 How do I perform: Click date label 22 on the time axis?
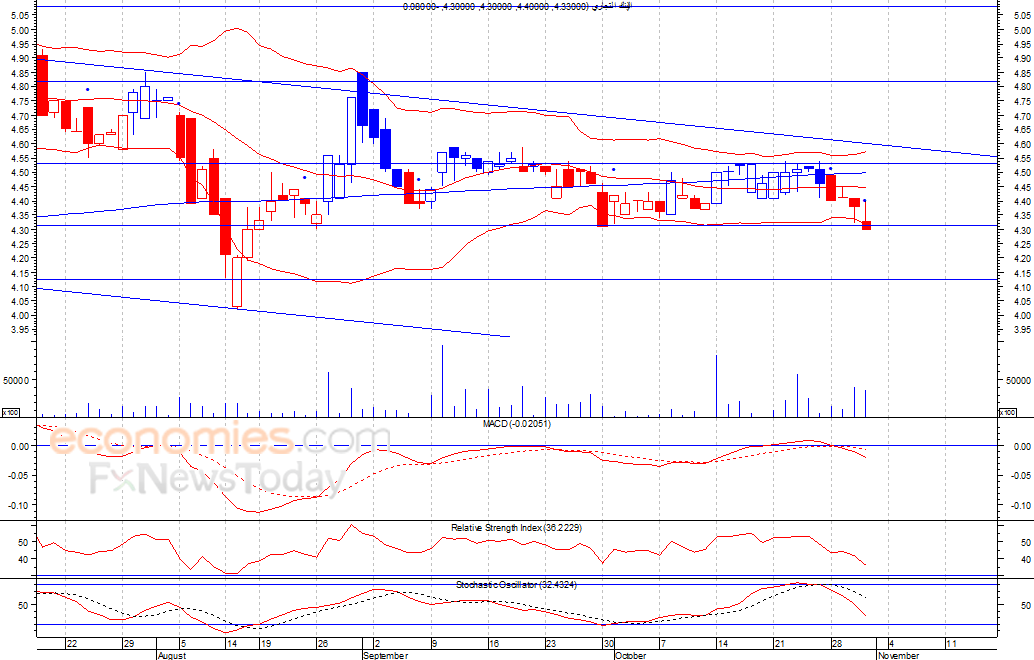pos(72,644)
